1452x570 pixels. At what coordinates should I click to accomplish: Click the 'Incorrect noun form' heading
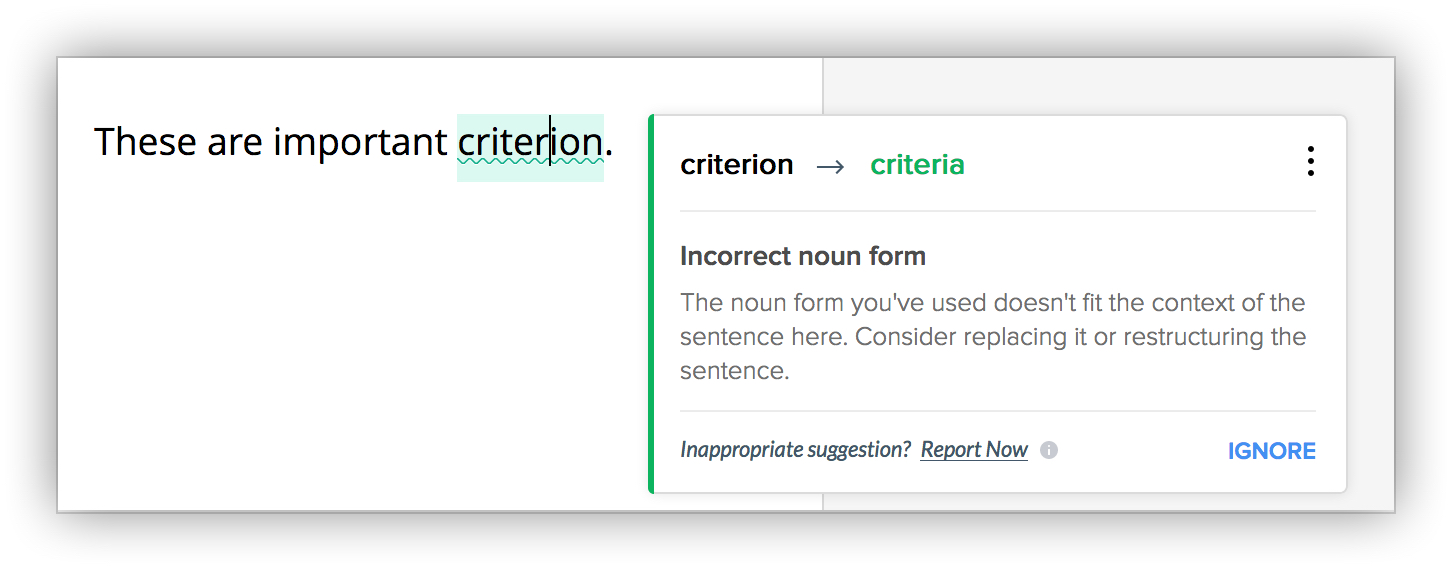(803, 256)
